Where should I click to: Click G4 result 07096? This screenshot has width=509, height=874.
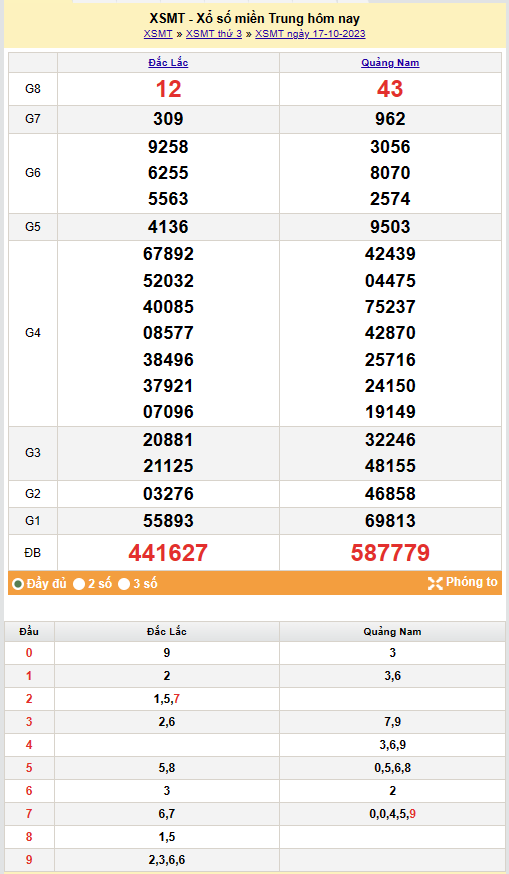click(168, 412)
